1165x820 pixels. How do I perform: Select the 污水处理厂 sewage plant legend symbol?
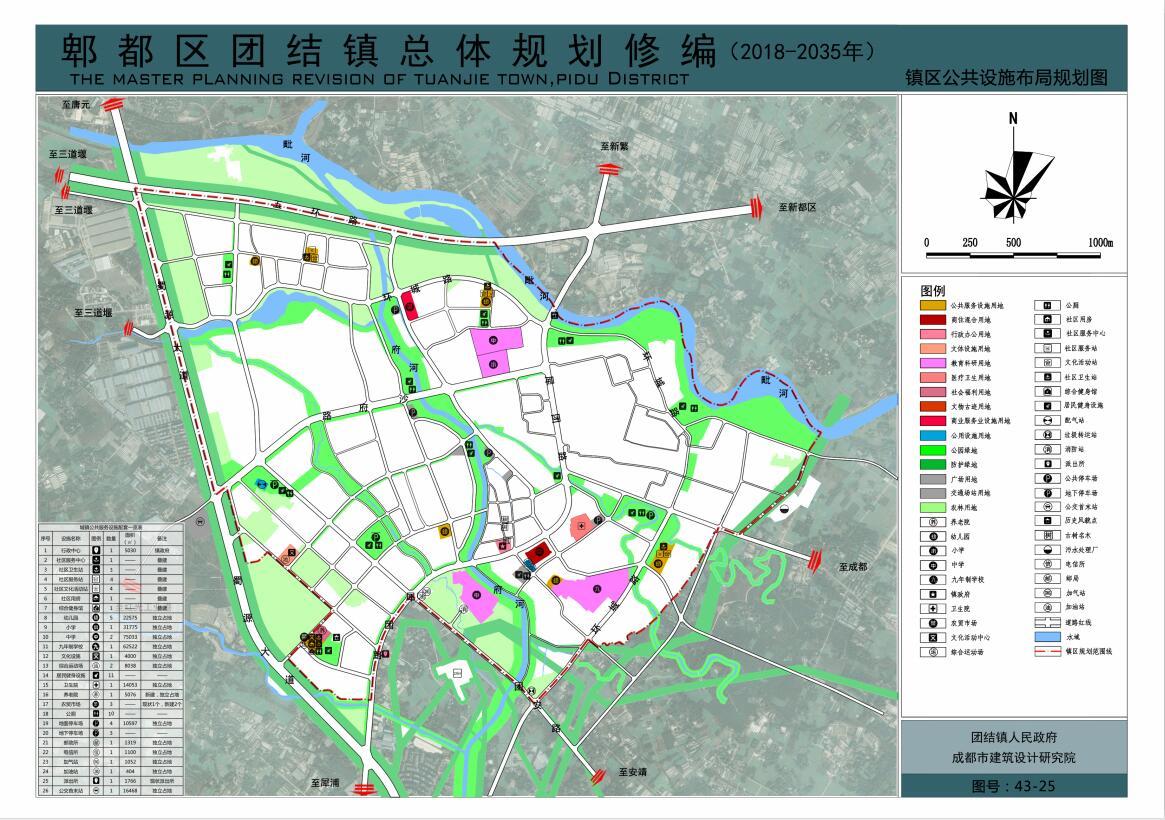[x=1047, y=547]
